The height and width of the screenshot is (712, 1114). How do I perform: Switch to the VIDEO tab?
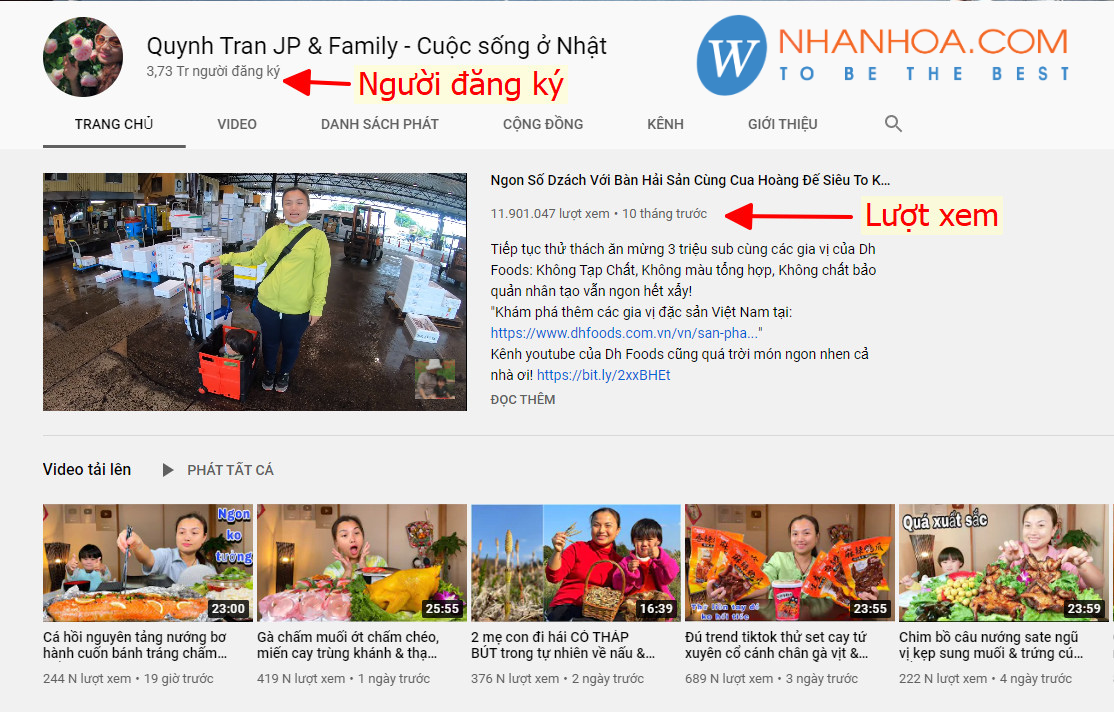[x=237, y=124]
